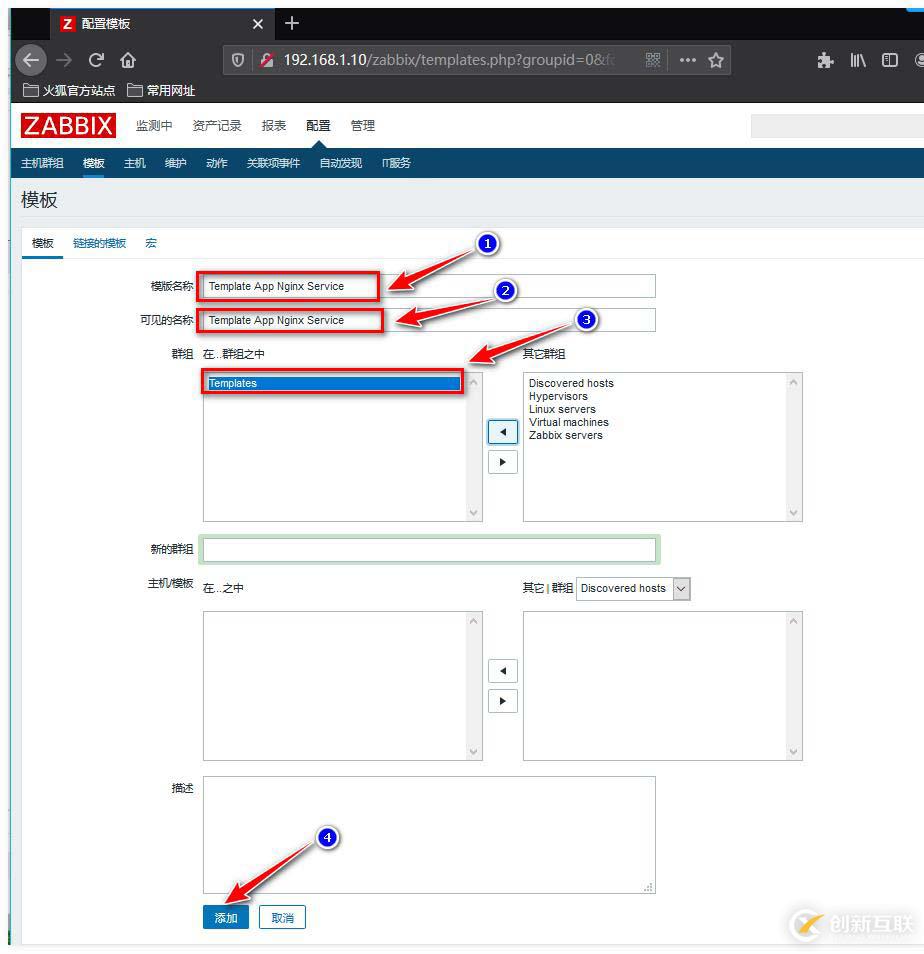Go to 关联项事件 submenu item
Viewport: 924px width, 954px height.
coord(273,163)
